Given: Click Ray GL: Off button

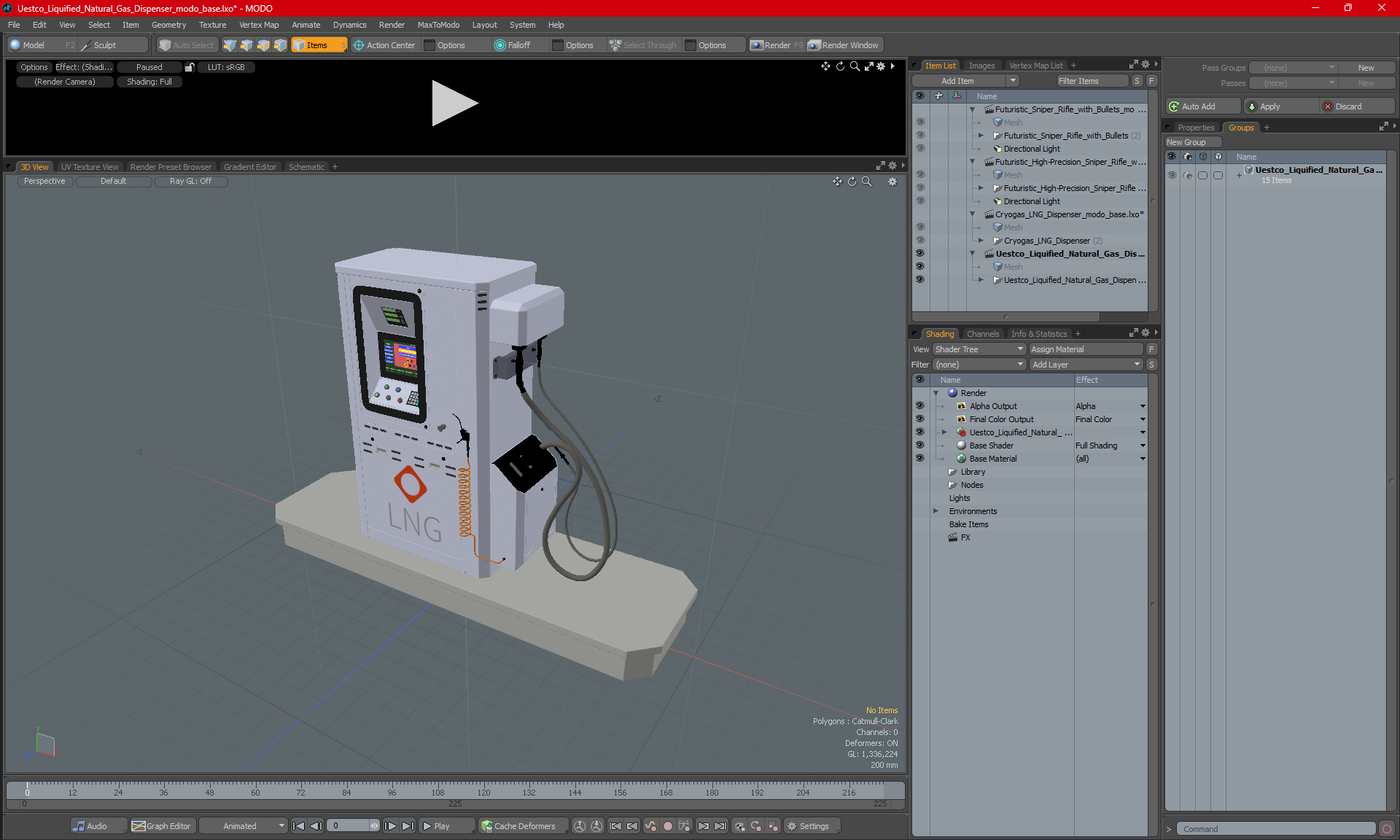Looking at the screenshot, I should click(x=190, y=182).
